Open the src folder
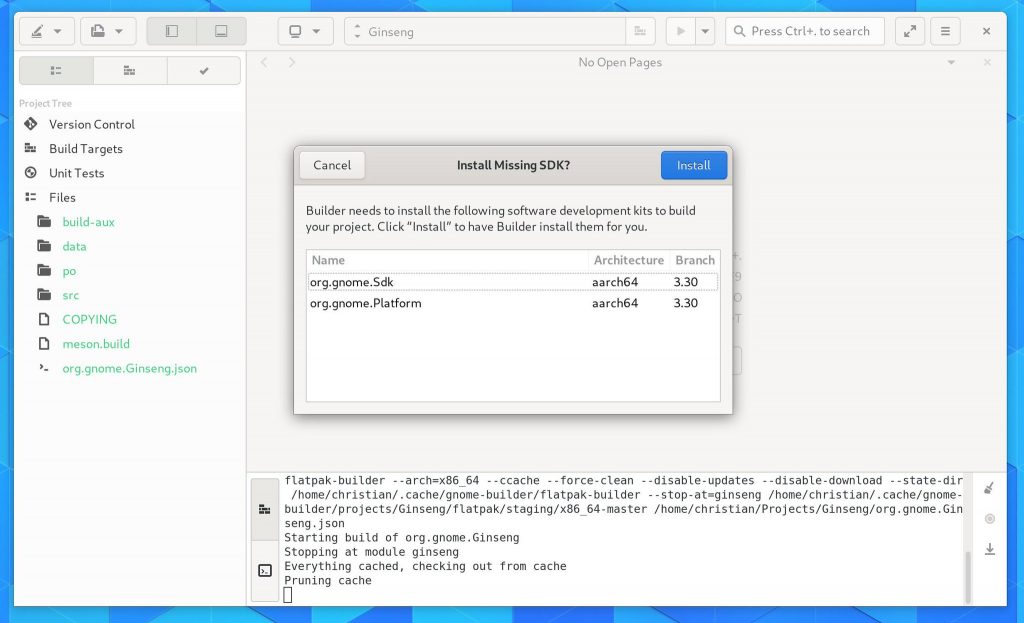Viewport: 1024px width, 623px height. pos(71,295)
